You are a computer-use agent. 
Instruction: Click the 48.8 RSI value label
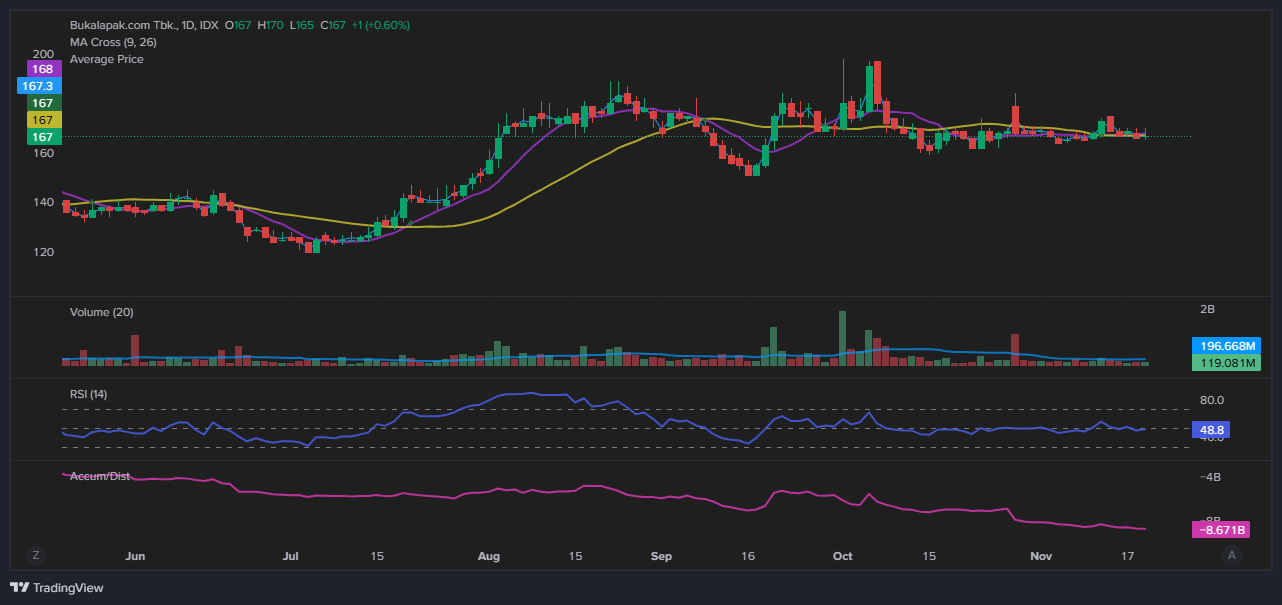(1211, 430)
